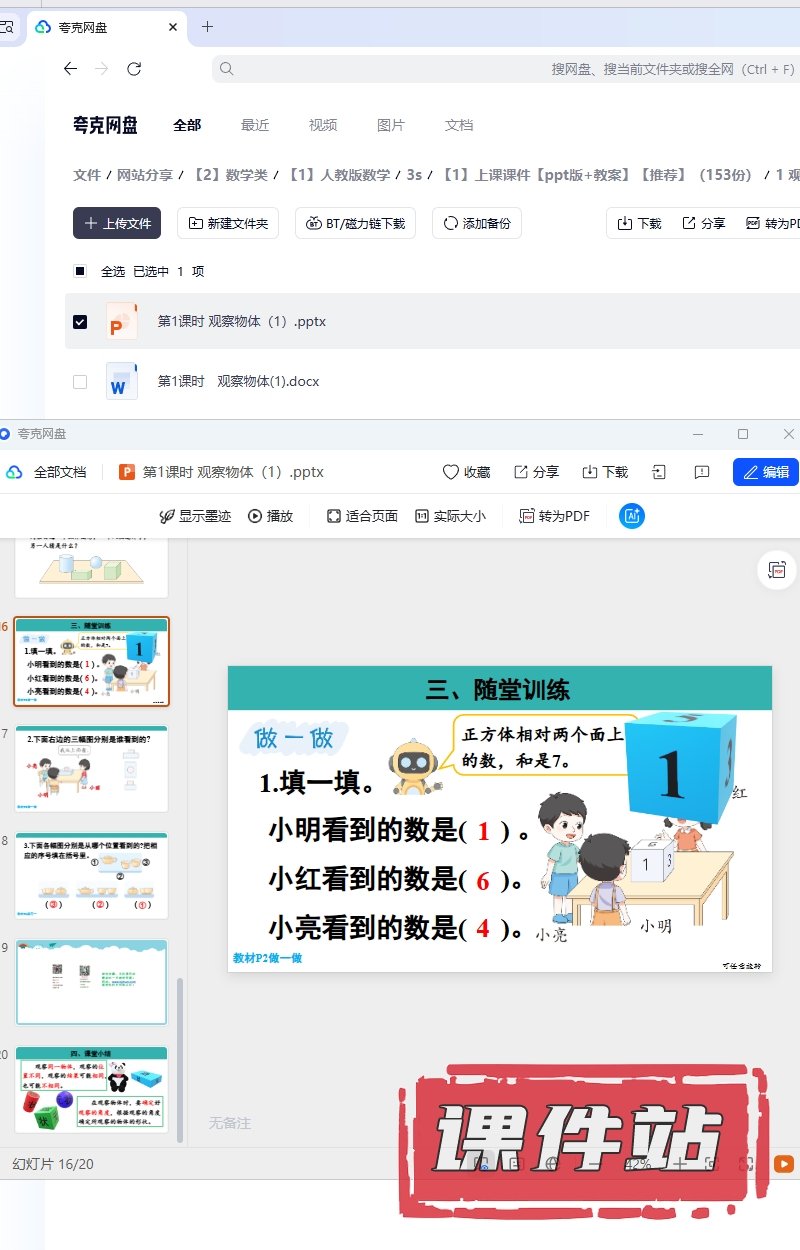The image size is (800, 1250).
Task: Switch to the 最近 tab
Action: pos(255,125)
